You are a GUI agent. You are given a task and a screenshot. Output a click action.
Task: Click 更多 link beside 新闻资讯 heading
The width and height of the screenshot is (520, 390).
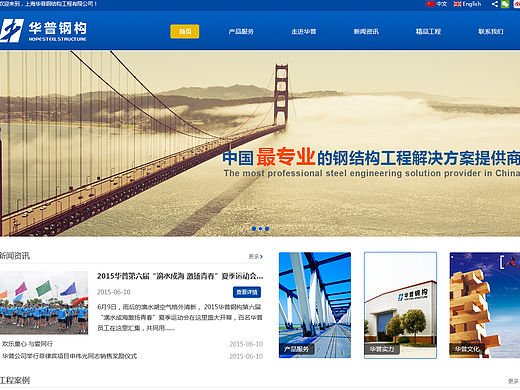click(256, 256)
